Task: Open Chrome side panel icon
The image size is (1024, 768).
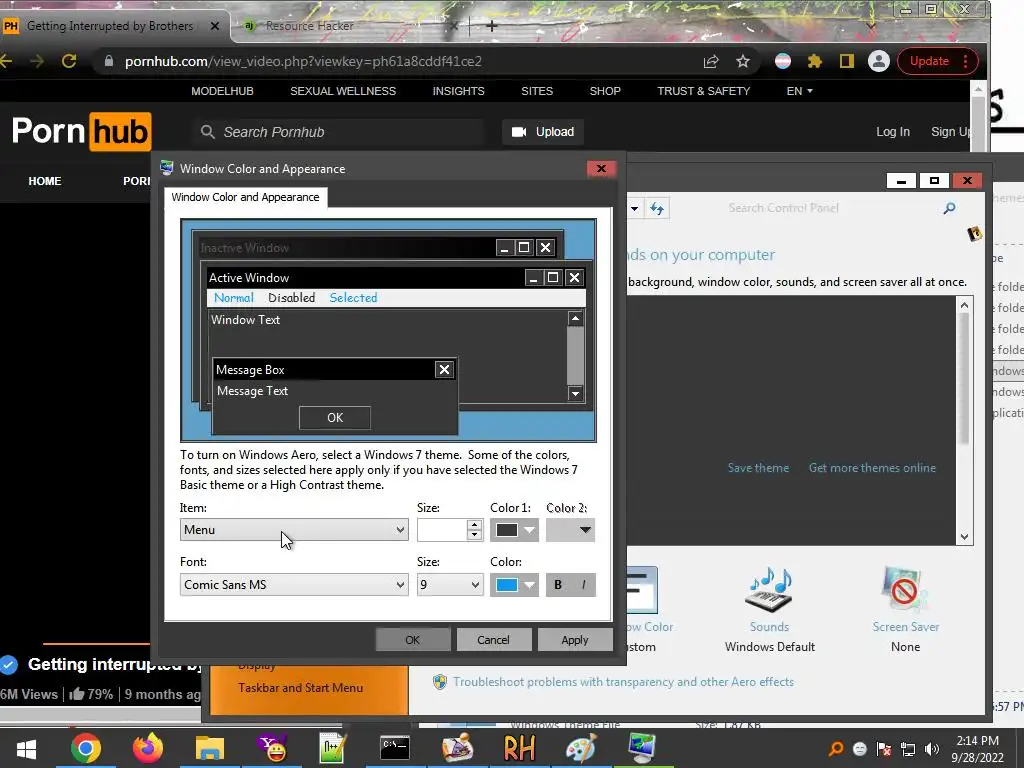Action: [x=846, y=61]
